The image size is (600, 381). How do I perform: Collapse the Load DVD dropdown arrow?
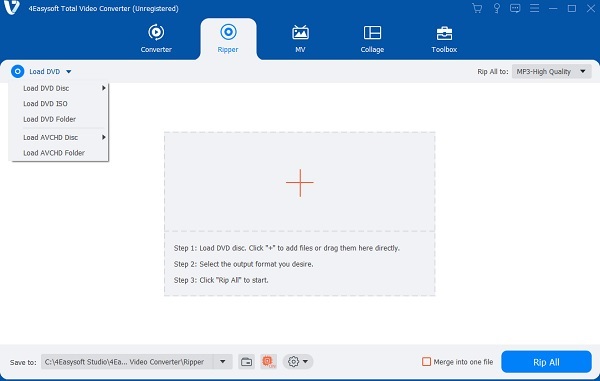pos(68,72)
